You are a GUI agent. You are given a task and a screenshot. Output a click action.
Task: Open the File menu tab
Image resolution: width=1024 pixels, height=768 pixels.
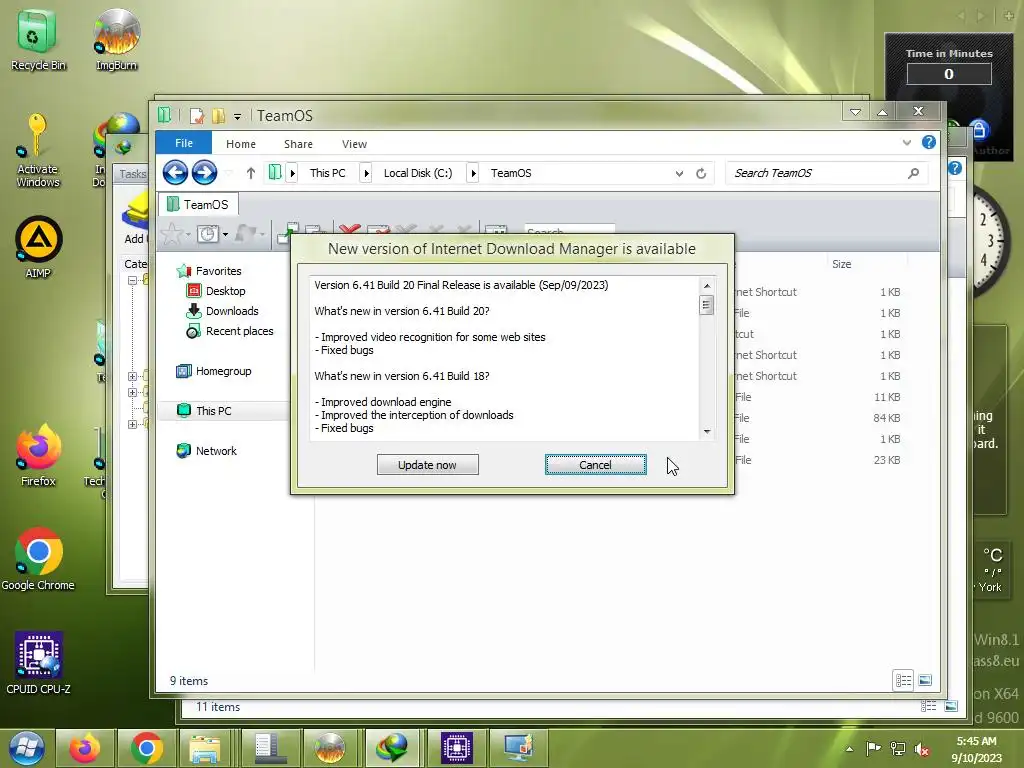(x=184, y=143)
